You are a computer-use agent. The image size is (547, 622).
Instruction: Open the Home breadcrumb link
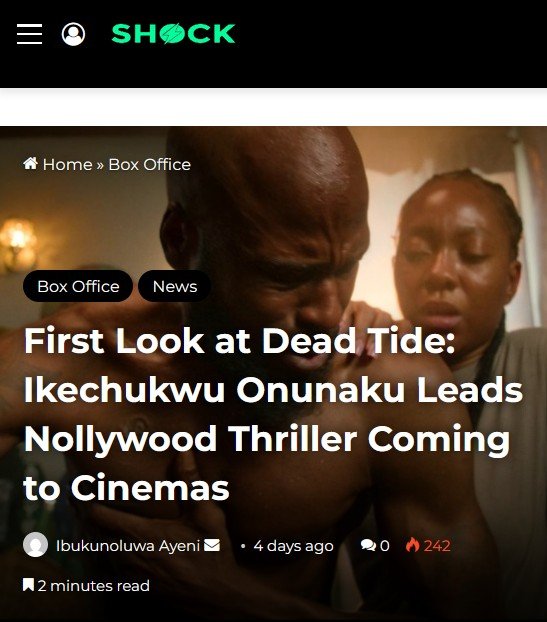coord(67,165)
